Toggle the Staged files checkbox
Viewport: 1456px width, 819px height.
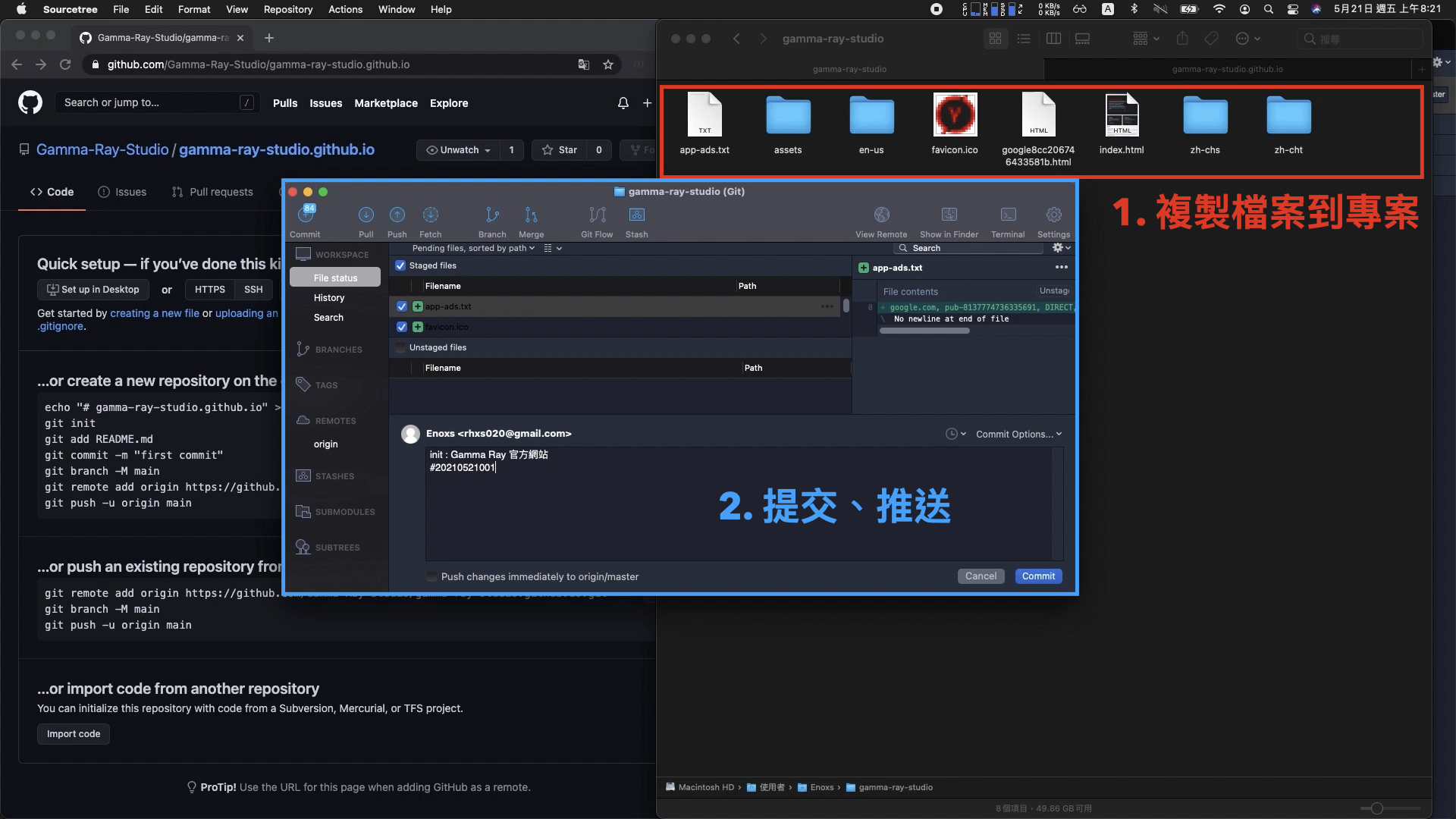(x=400, y=265)
